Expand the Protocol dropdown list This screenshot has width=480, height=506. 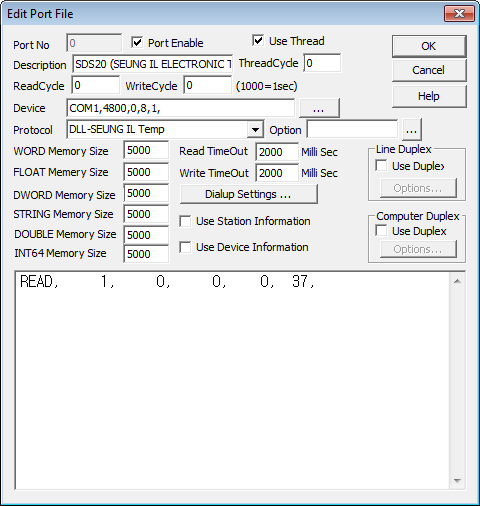tap(255, 130)
